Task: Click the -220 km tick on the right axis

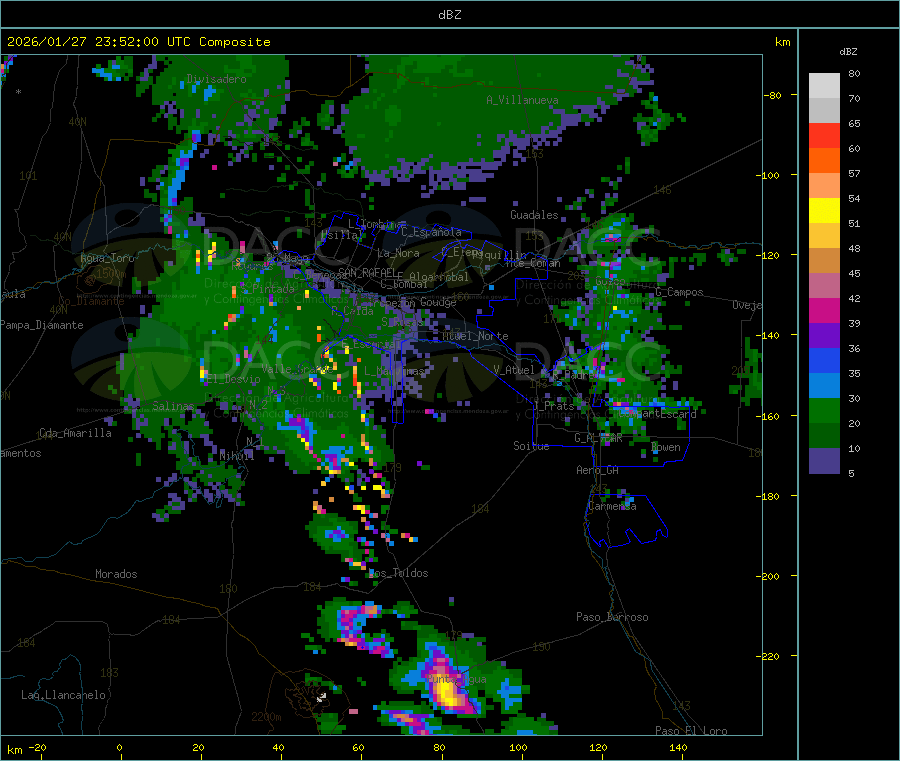Action: click(769, 656)
